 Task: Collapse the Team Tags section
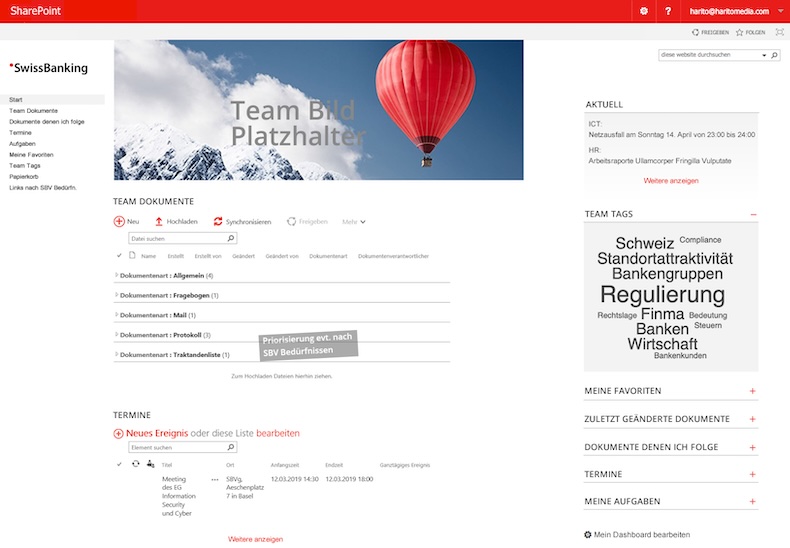point(752,214)
